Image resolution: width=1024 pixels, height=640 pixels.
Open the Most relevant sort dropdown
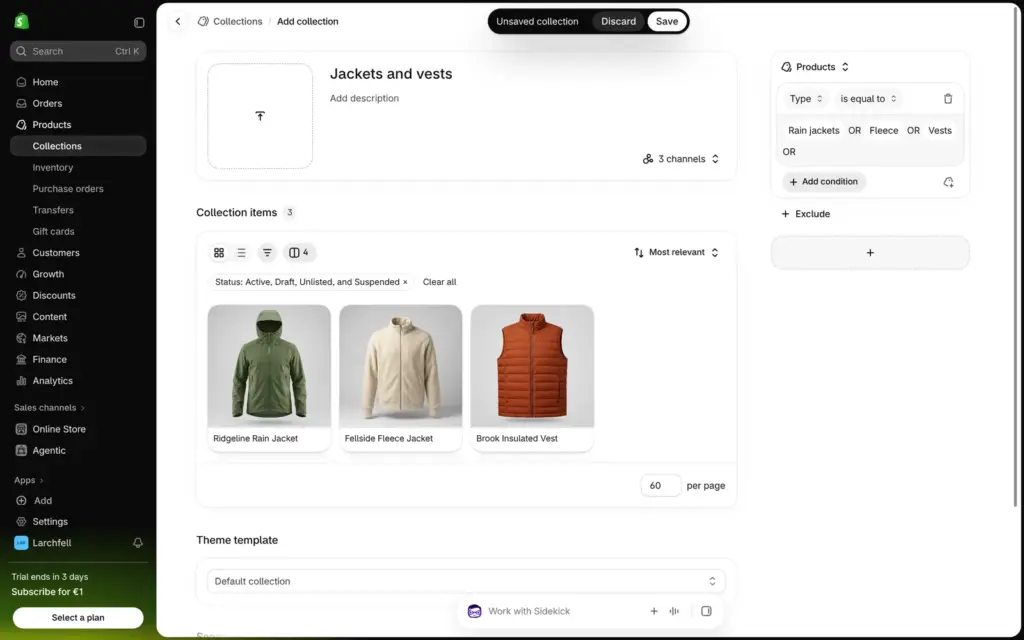677,253
